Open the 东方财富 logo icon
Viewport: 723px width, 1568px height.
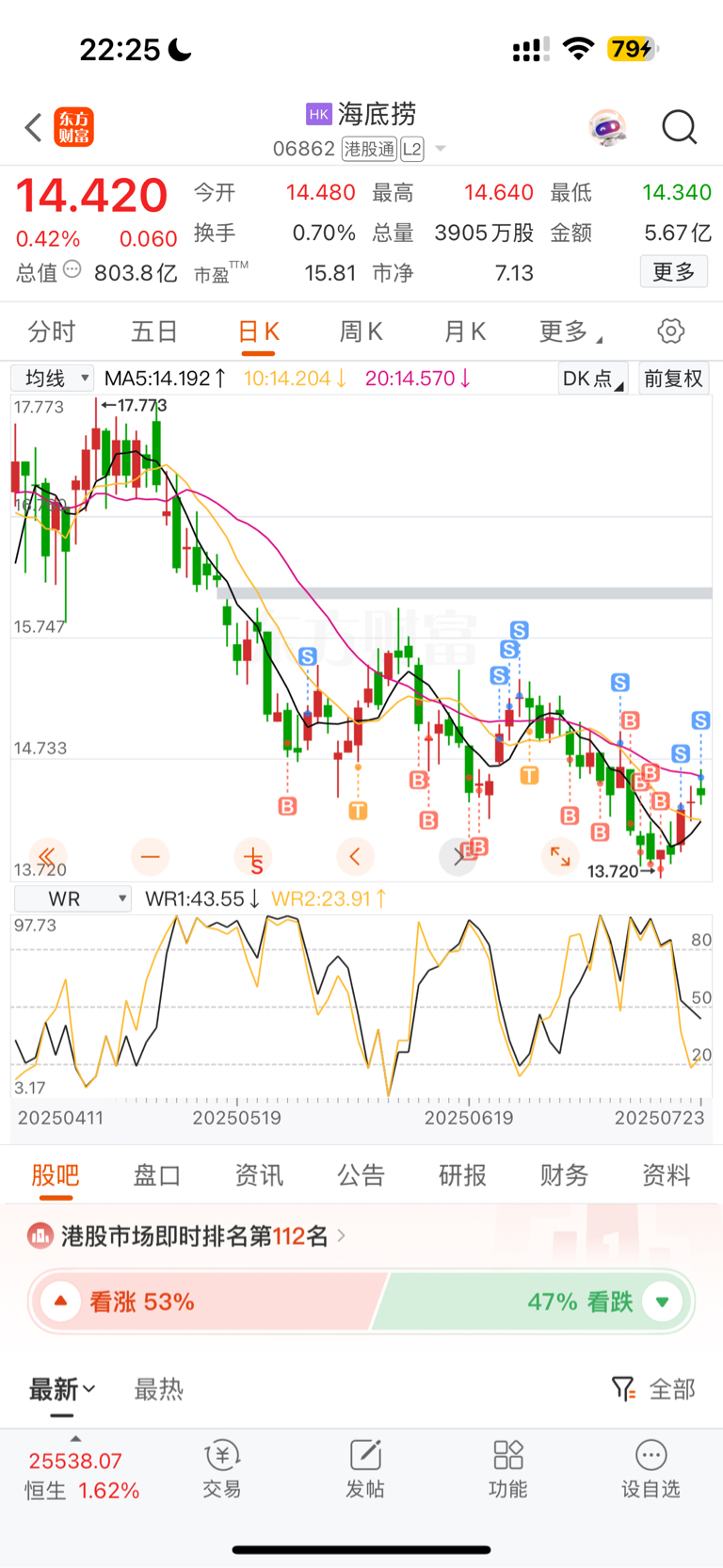point(74,127)
